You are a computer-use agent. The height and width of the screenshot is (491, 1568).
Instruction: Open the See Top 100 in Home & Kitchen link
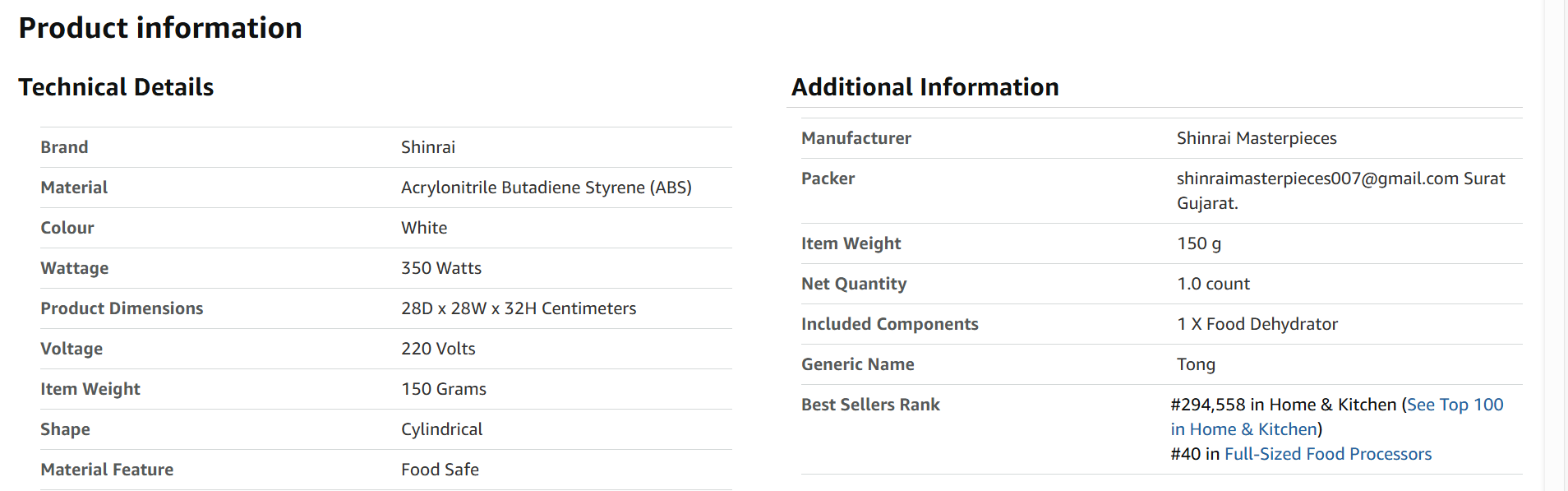pyautogui.click(x=1455, y=405)
